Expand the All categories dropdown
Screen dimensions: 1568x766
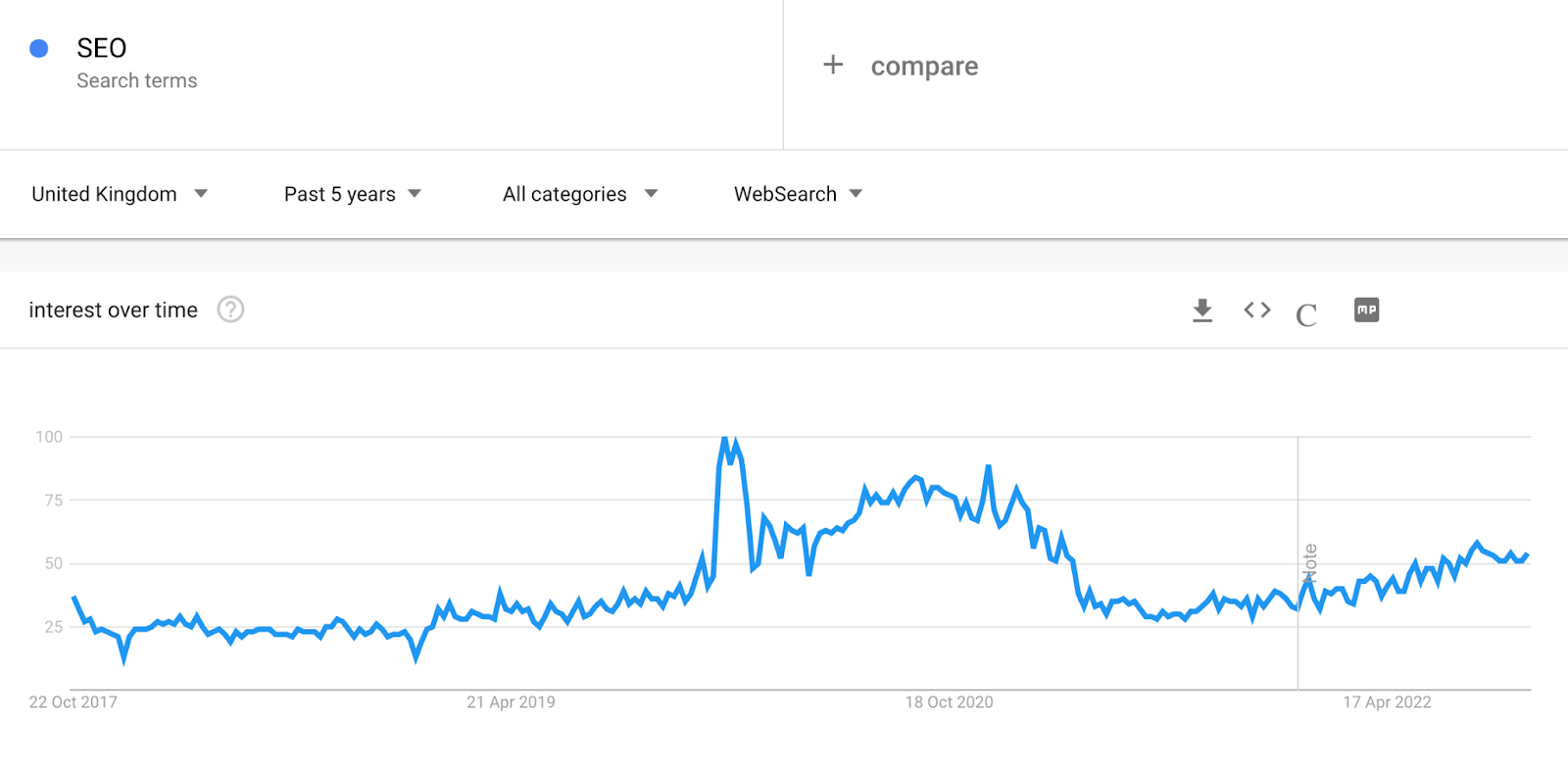(580, 194)
